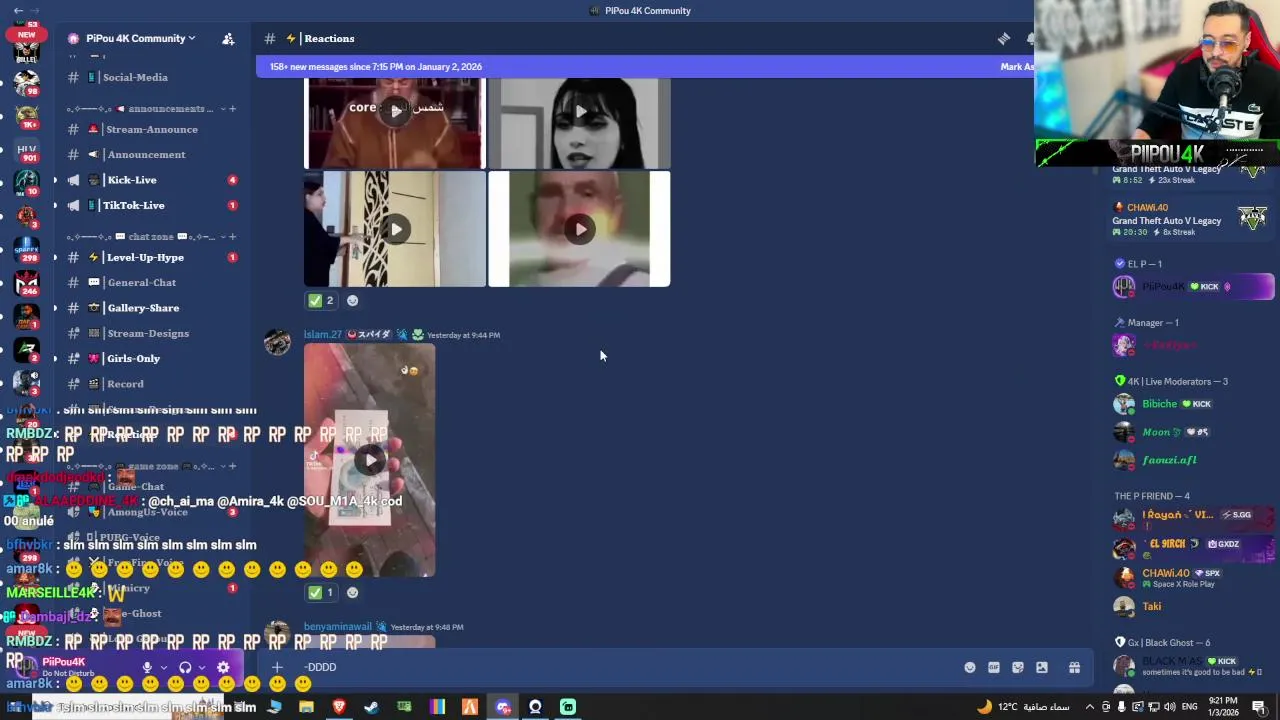This screenshot has width=1280, height=720.
Task: Open member Taki's profile
Action: click(1192, 606)
